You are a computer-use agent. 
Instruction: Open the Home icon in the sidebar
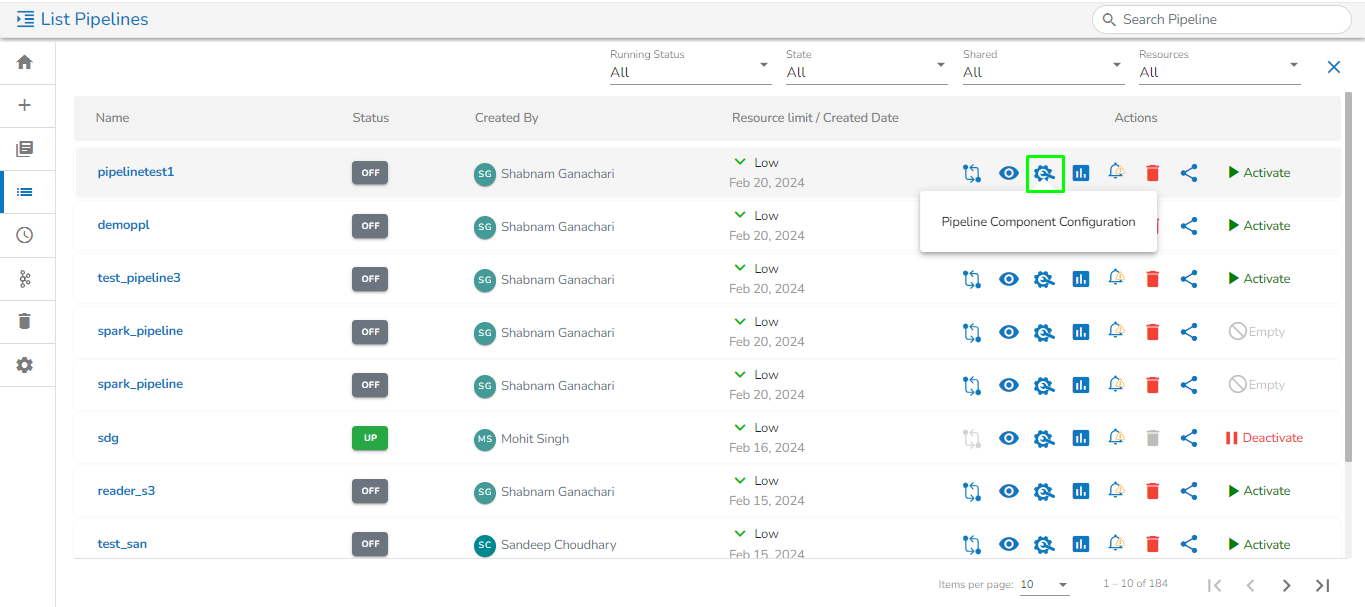click(x=25, y=62)
